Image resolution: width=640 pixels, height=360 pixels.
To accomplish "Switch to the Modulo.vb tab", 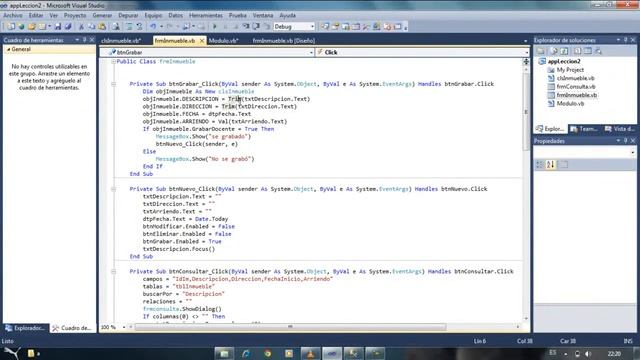I will [223, 41].
